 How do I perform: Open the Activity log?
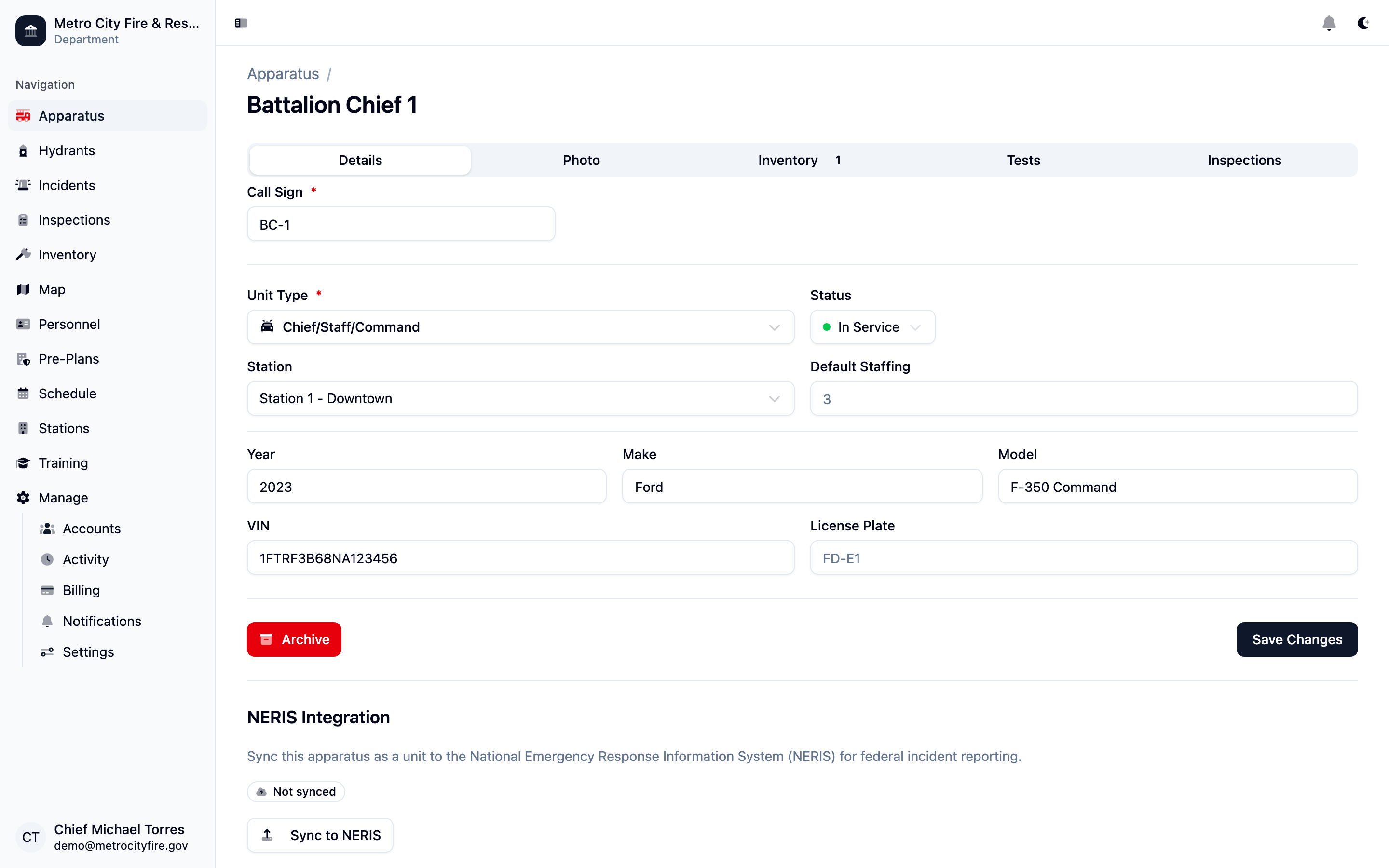coord(85,559)
